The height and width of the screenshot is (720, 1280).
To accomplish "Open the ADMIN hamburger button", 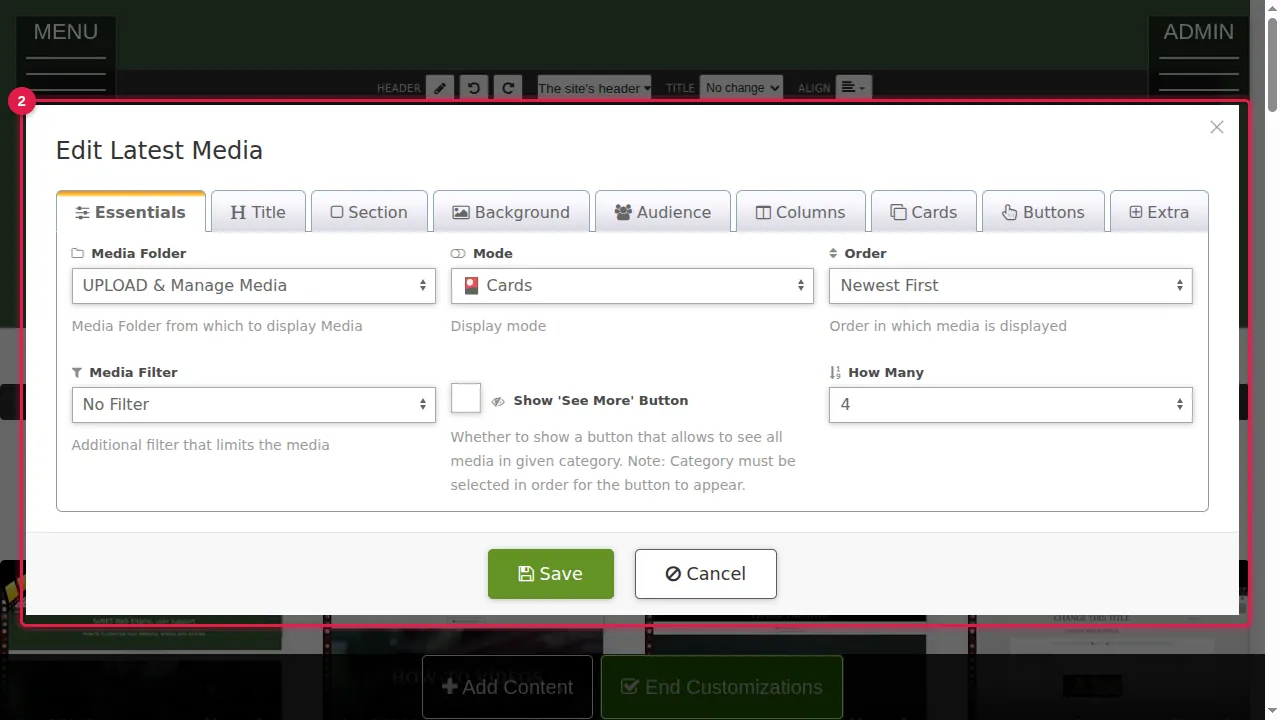I will pyautogui.click(x=1199, y=56).
